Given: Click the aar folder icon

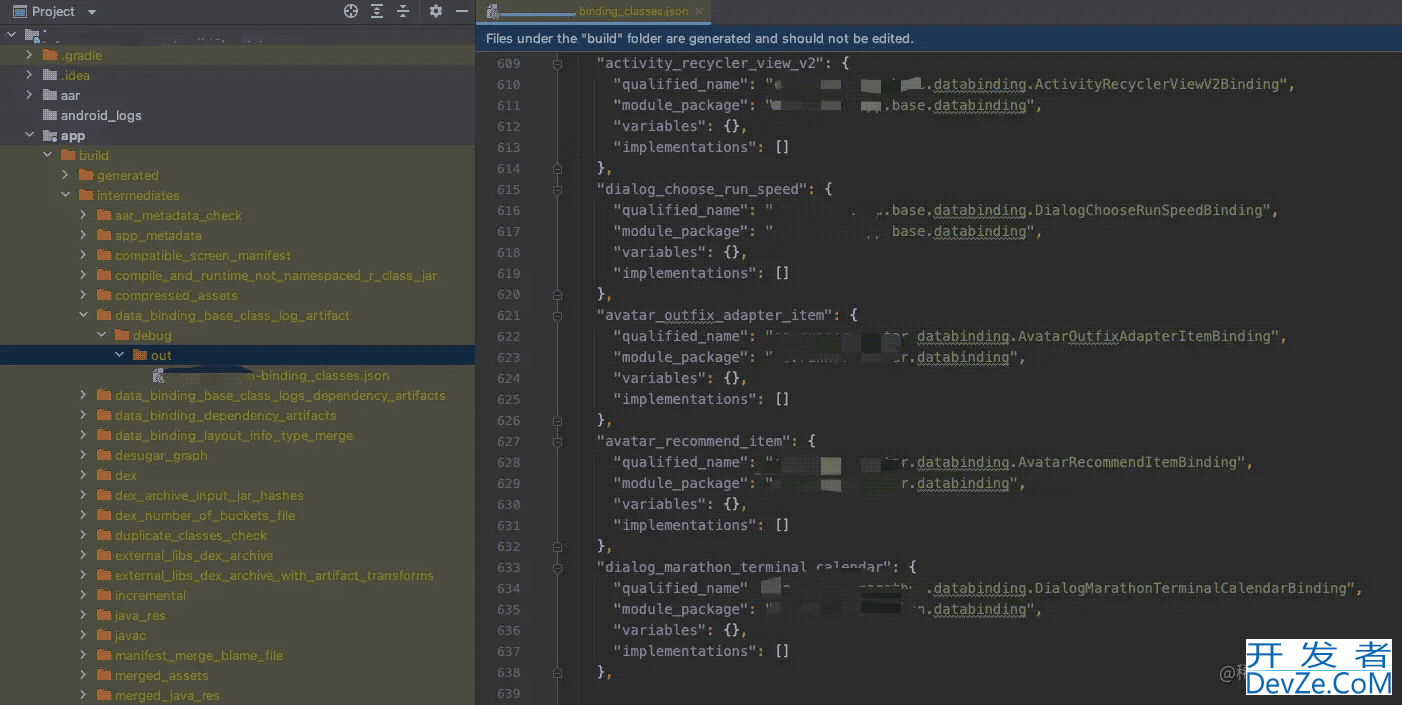Looking at the screenshot, I should (50, 95).
